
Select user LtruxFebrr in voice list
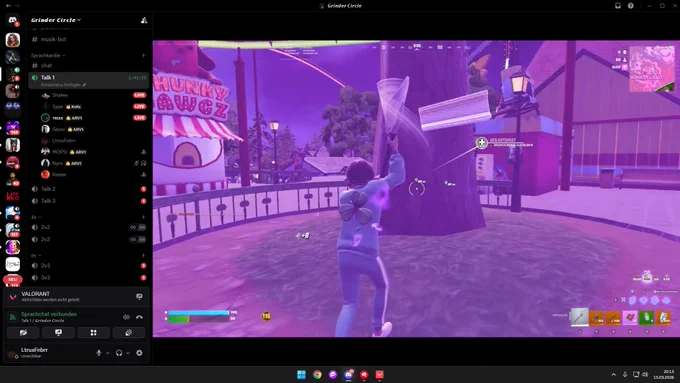[x=93, y=141]
